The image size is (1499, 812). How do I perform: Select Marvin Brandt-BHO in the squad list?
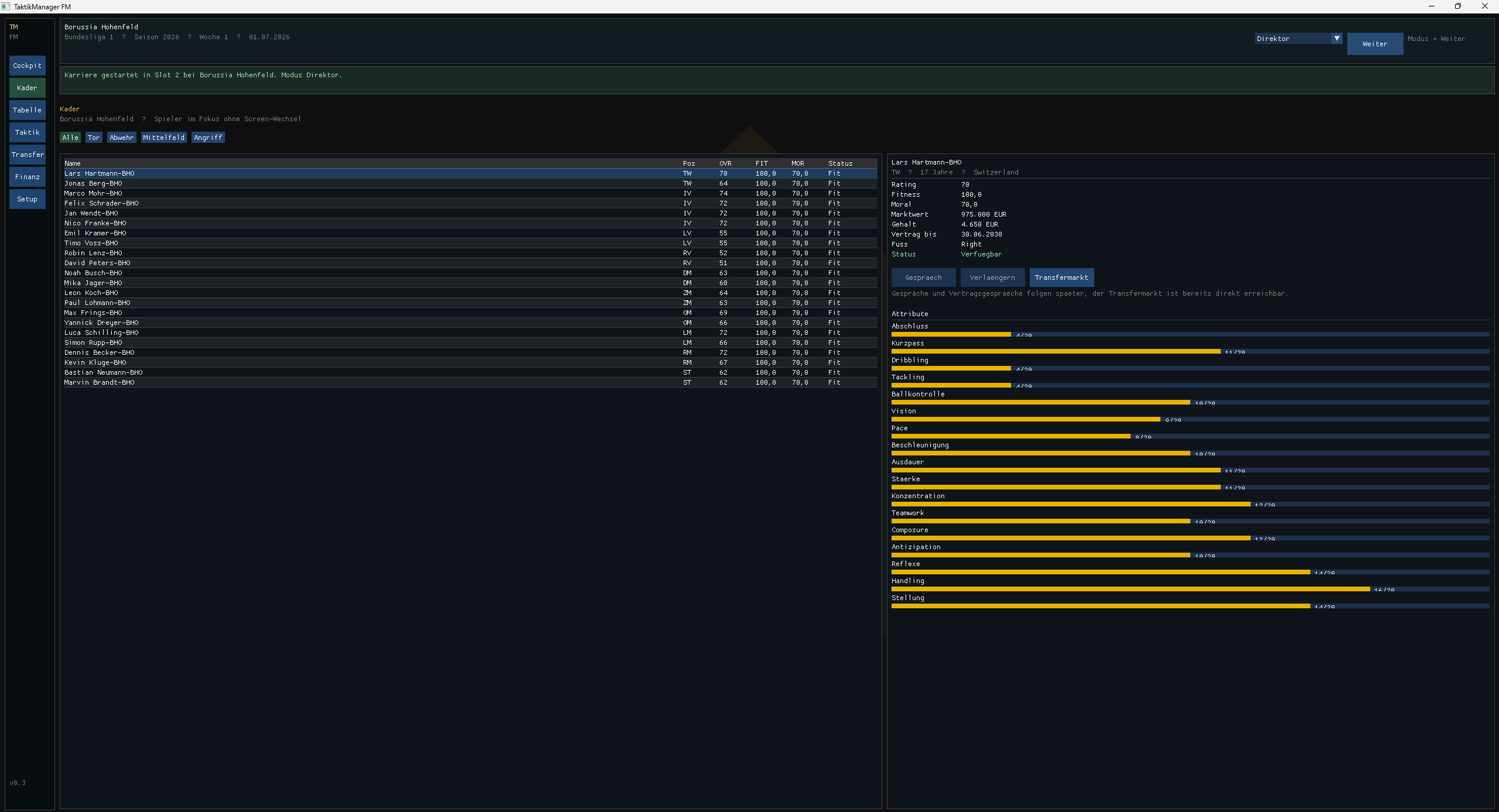tap(100, 382)
